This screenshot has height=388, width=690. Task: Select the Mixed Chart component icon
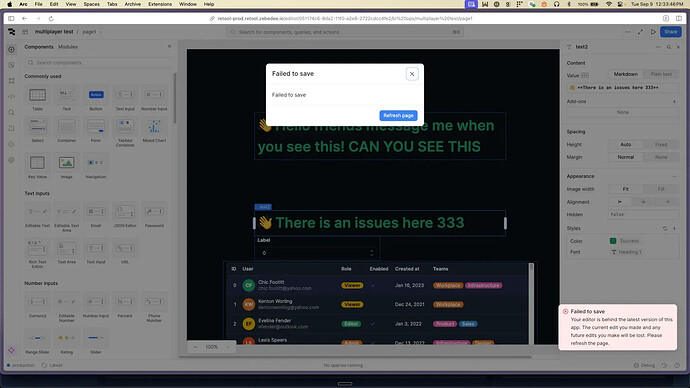(x=154, y=127)
